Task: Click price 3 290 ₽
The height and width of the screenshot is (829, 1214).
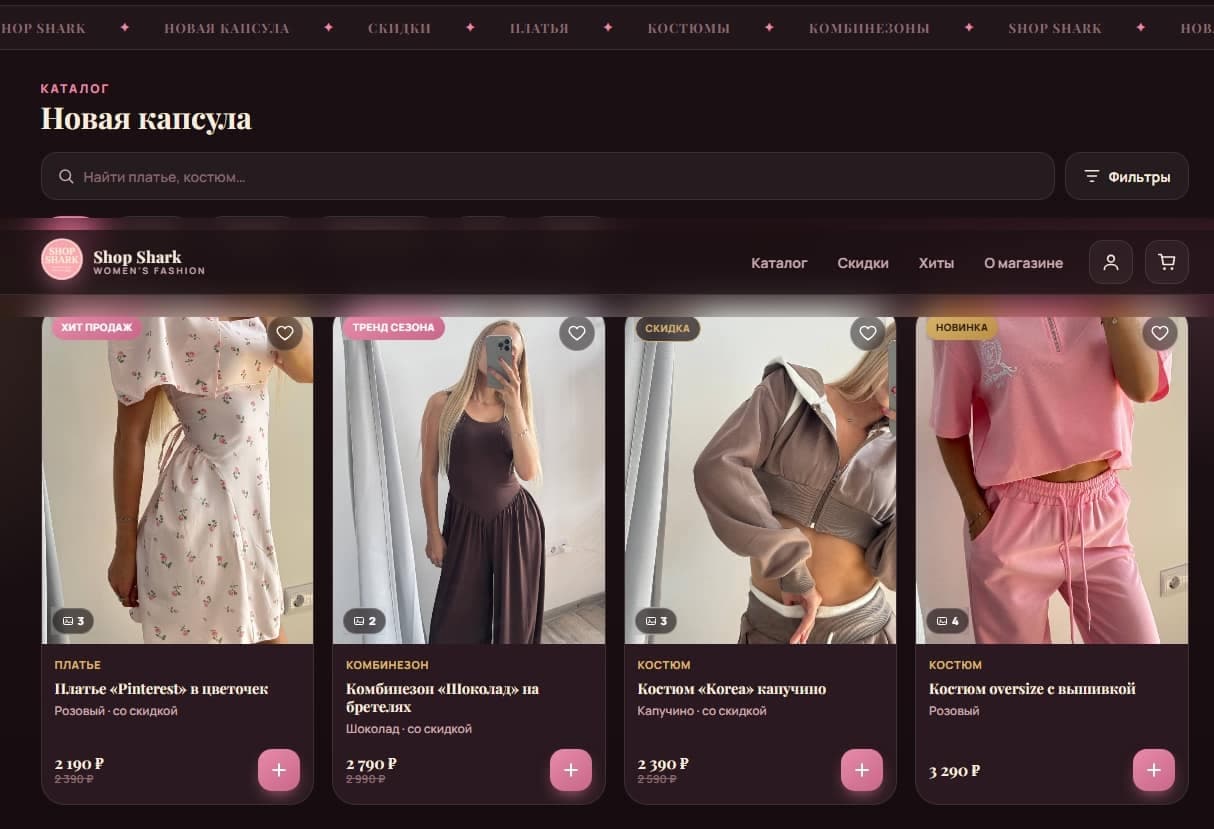Action: tap(954, 771)
